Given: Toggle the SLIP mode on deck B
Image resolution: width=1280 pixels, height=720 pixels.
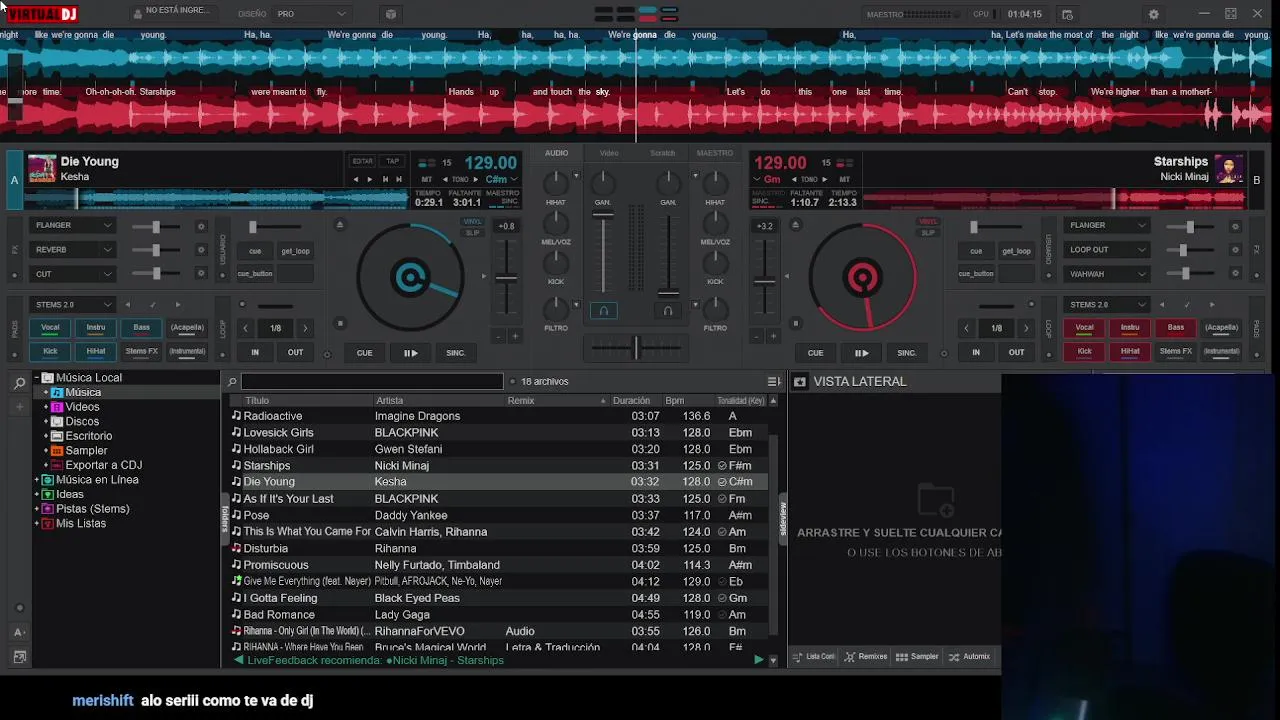Looking at the screenshot, I should coord(928,233).
